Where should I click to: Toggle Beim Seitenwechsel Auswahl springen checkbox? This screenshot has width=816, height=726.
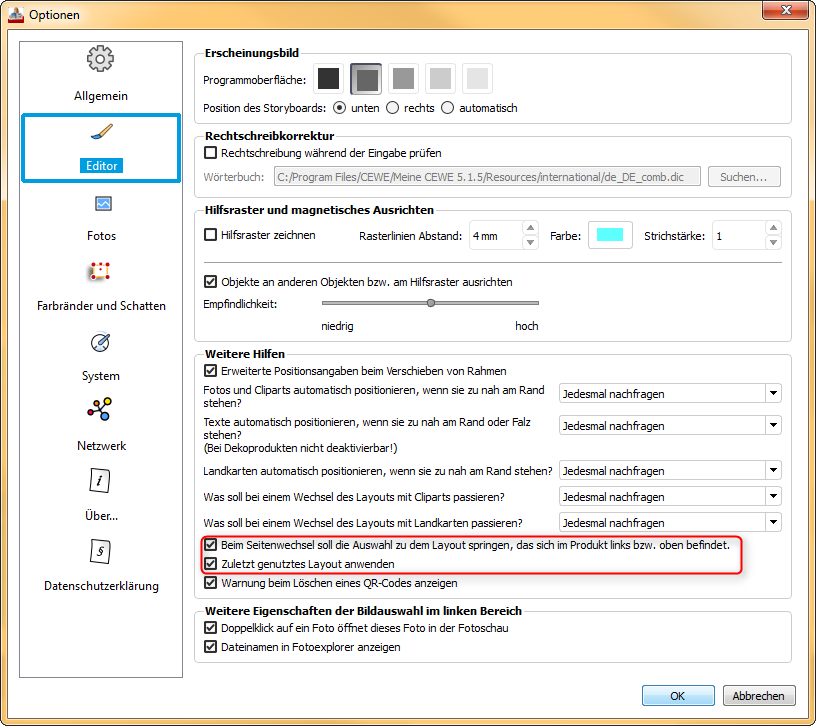pos(210,545)
